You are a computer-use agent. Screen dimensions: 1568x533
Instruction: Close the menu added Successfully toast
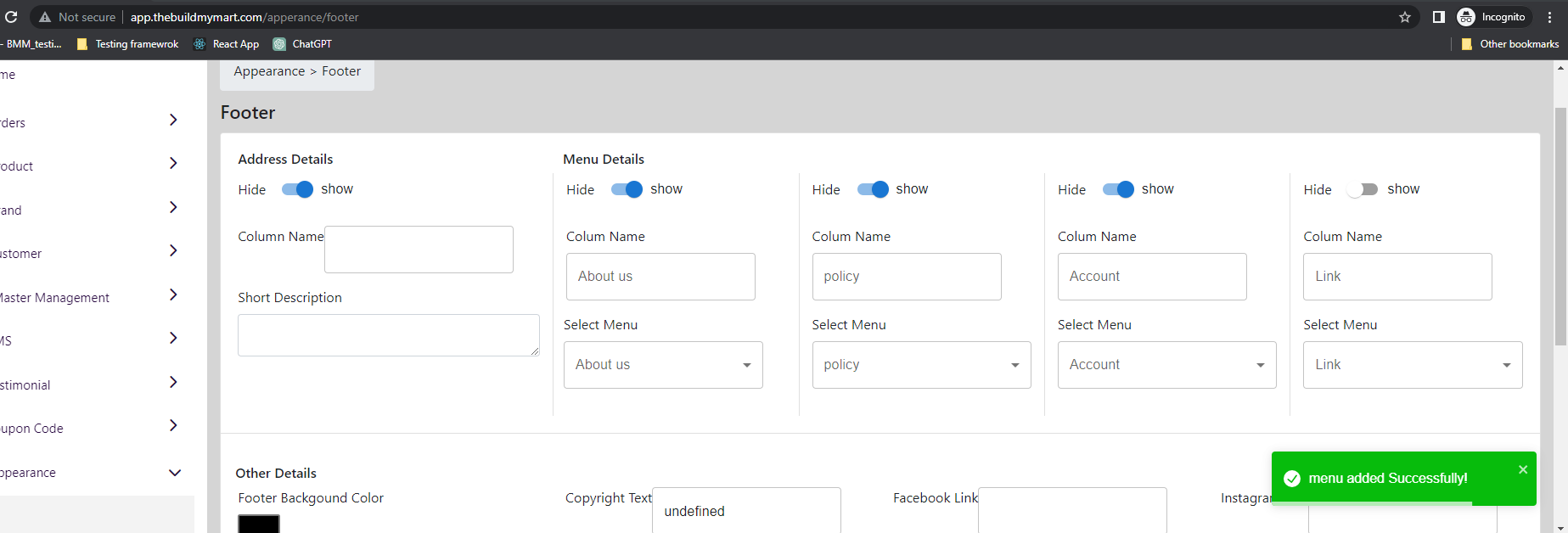[1523, 469]
